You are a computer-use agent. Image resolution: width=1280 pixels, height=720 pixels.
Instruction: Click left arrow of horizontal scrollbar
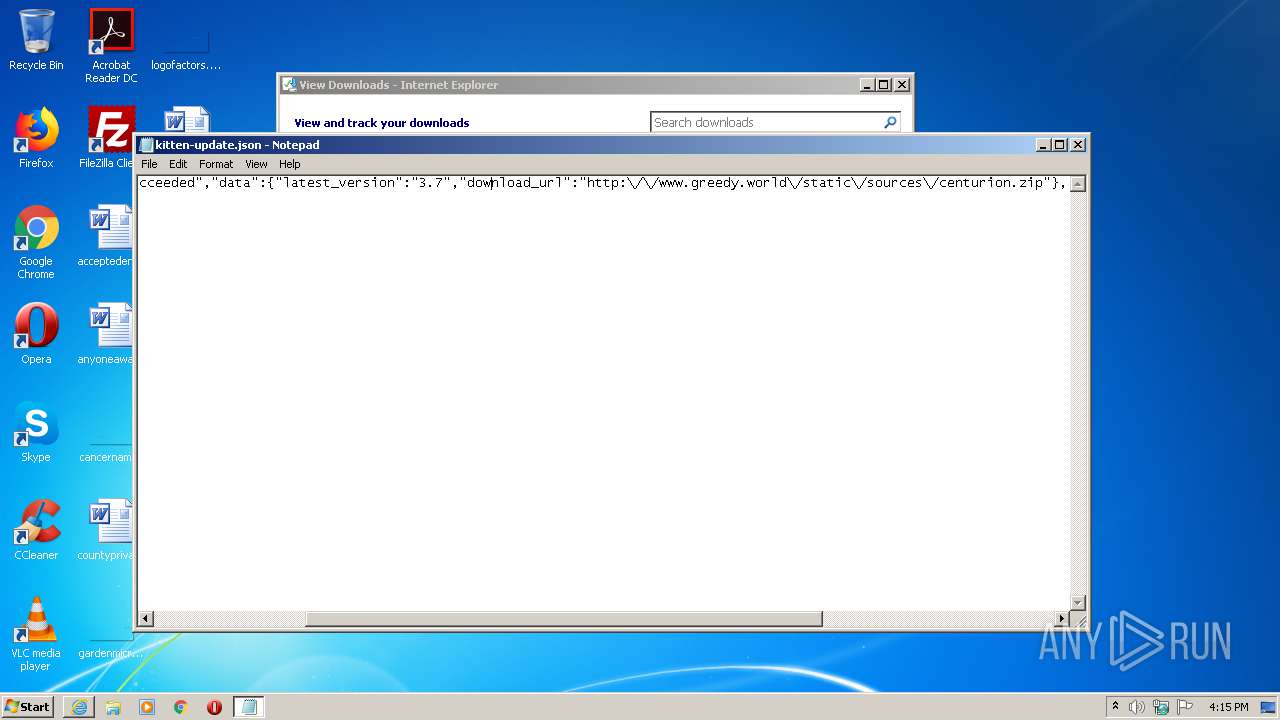pos(146,619)
